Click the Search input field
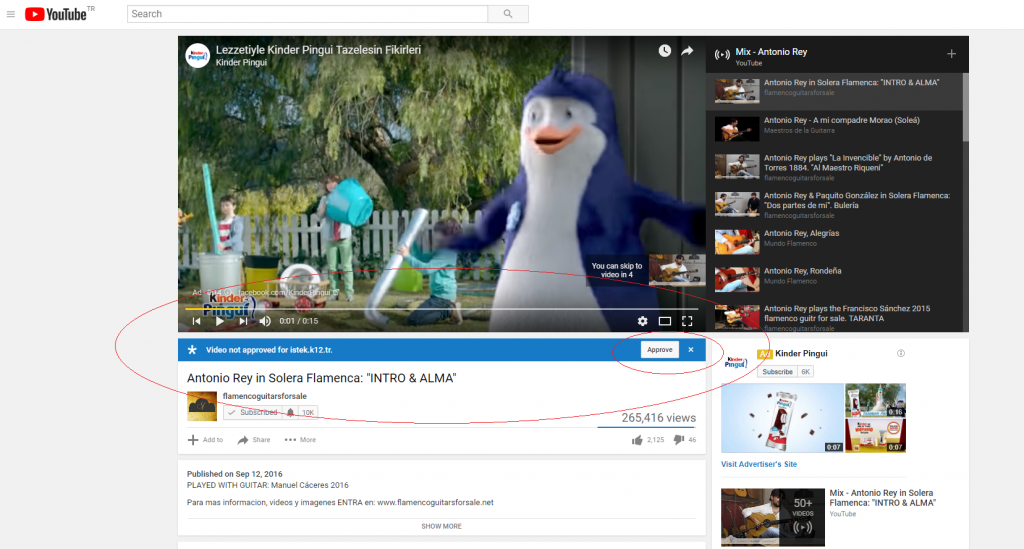Screen dimensions: 1024x549 (x=307, y=14)
